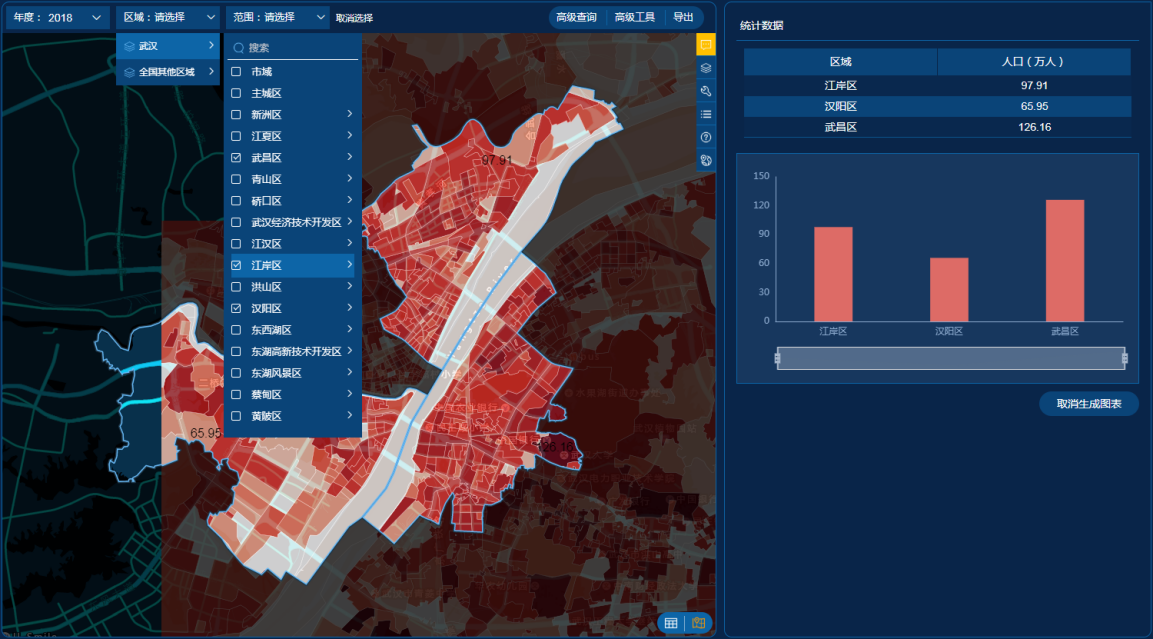The height and width of the screenshot is (639, 1153).
Task: Open the 年度 2018 dropdown
Action: coord(57,17)
